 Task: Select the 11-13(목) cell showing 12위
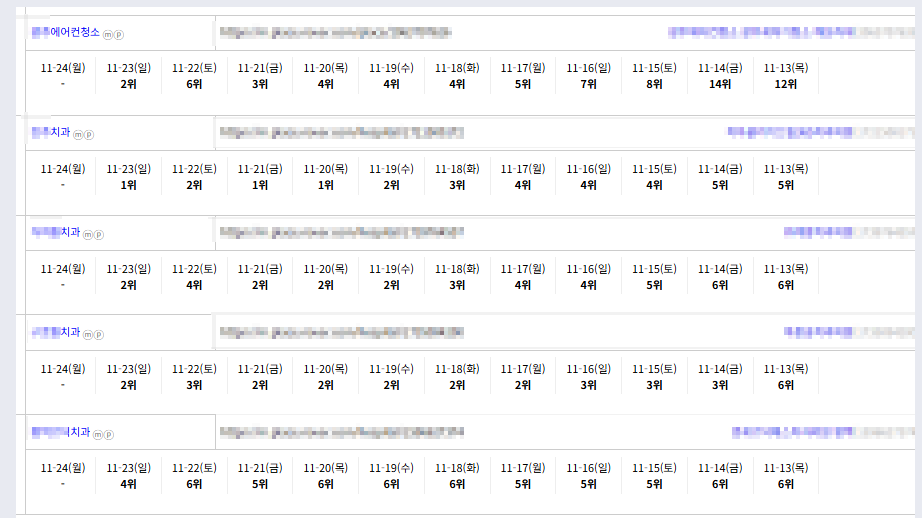click(x=786, y=76)
